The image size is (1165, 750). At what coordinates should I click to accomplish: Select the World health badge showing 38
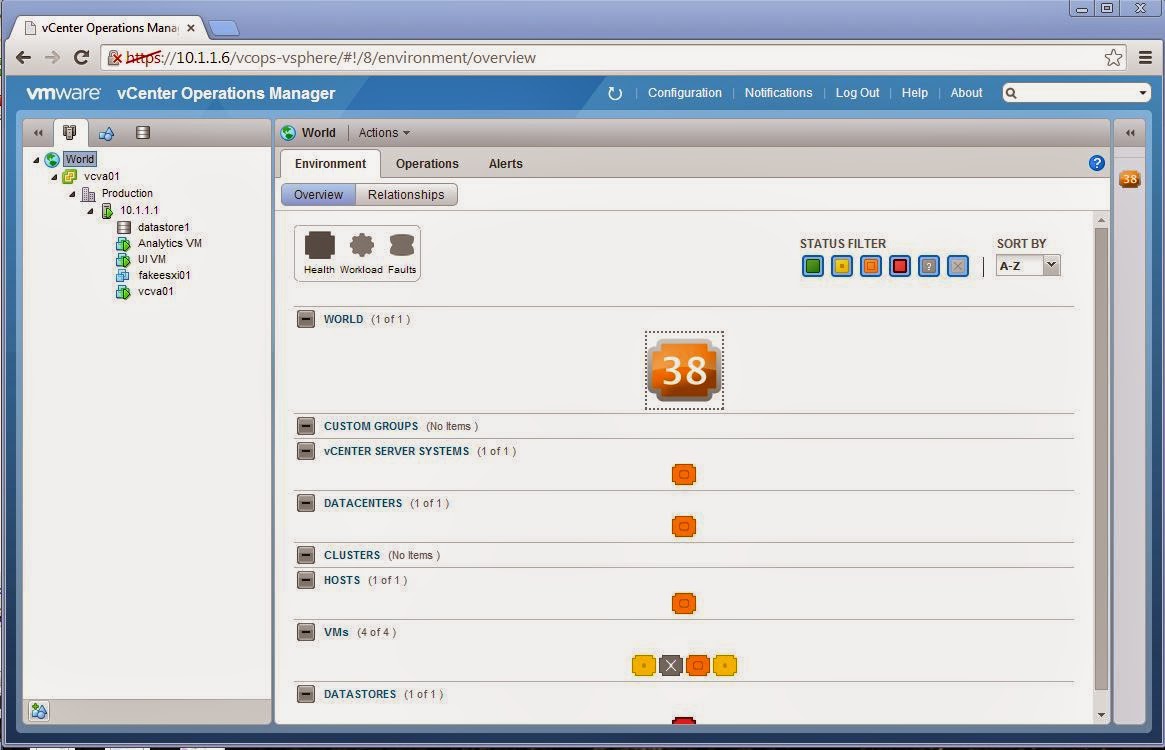684,370
